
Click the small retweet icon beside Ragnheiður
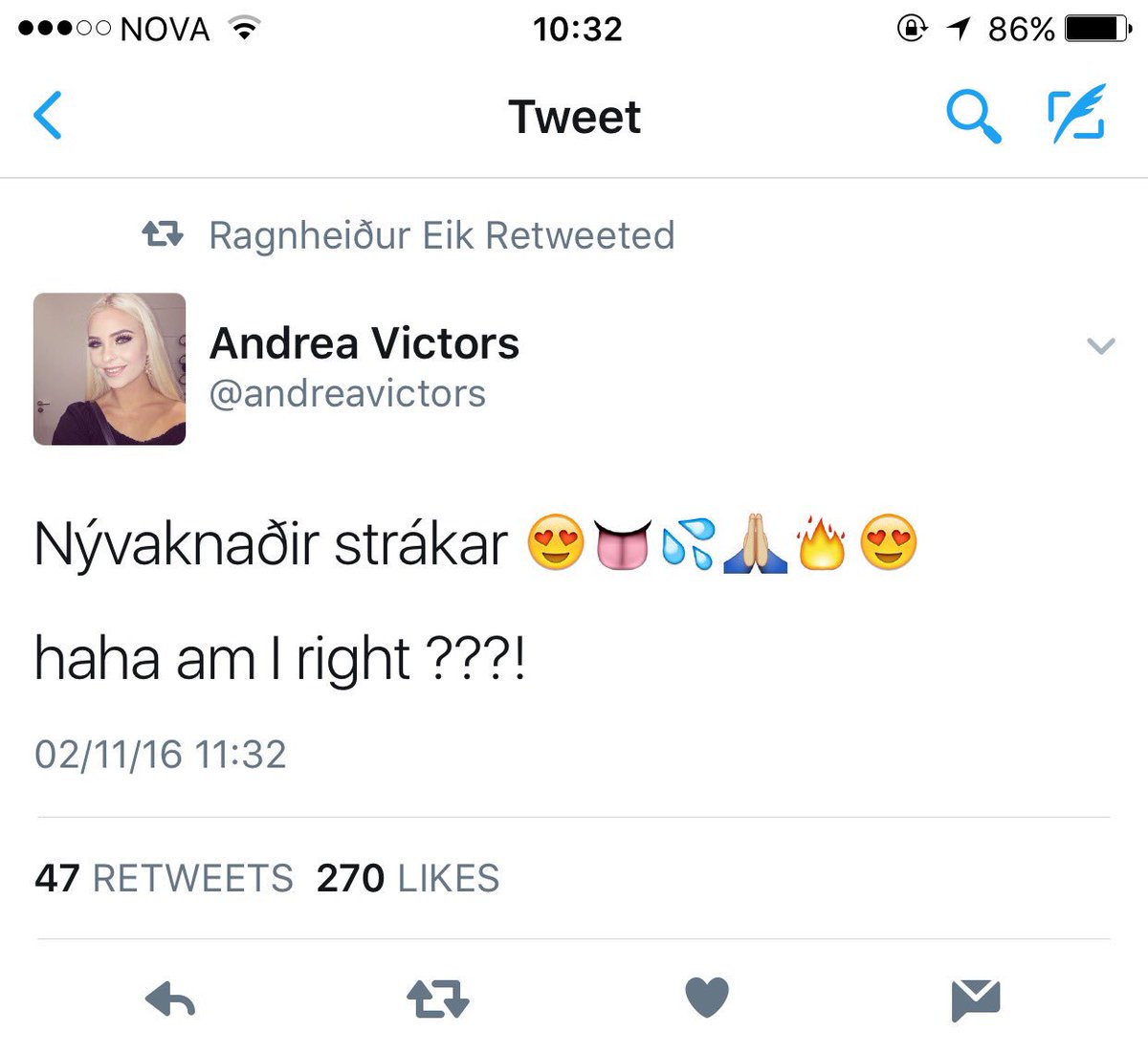[163, 233]
